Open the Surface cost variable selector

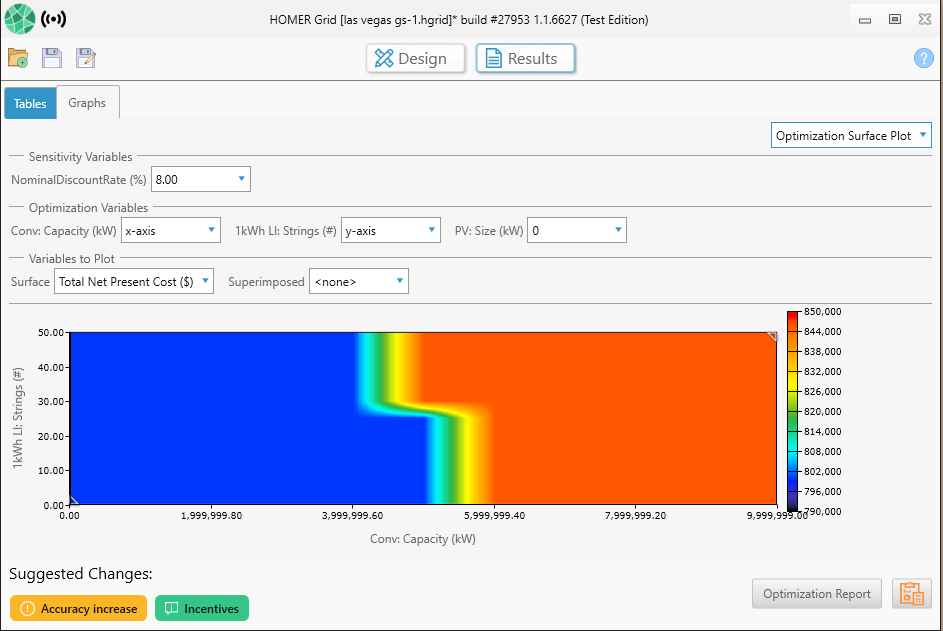click(133, 281)
